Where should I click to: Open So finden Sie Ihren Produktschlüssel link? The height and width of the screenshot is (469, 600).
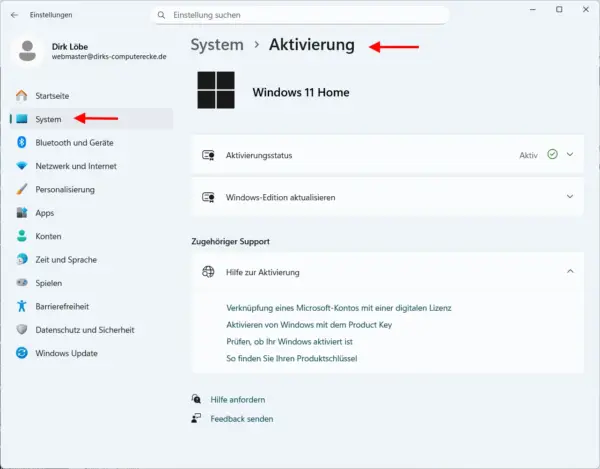pyautogui.click(x=292, y=358)
